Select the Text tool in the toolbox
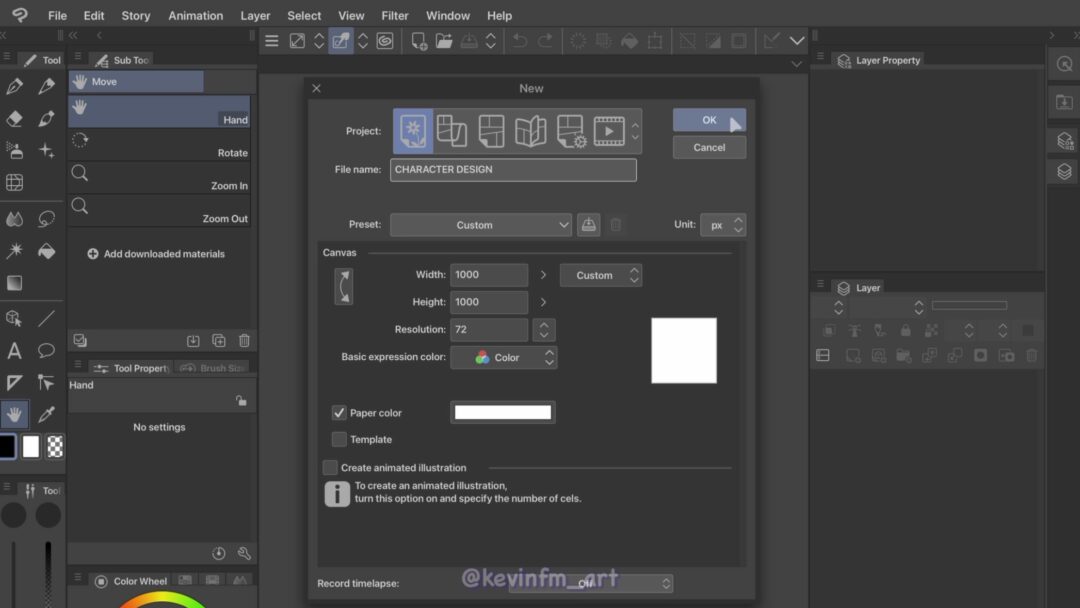 tap(14, 353)
